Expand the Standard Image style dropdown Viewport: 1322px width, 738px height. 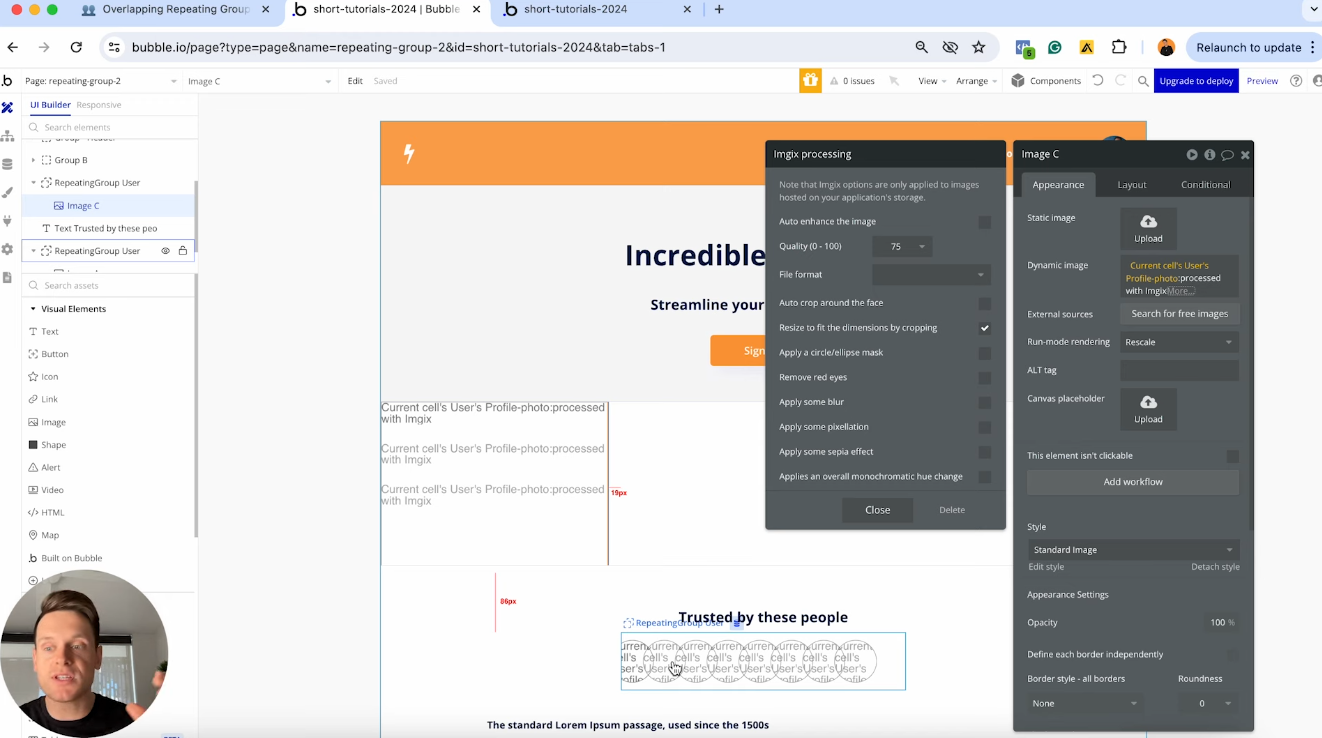tap(1132, 550)
